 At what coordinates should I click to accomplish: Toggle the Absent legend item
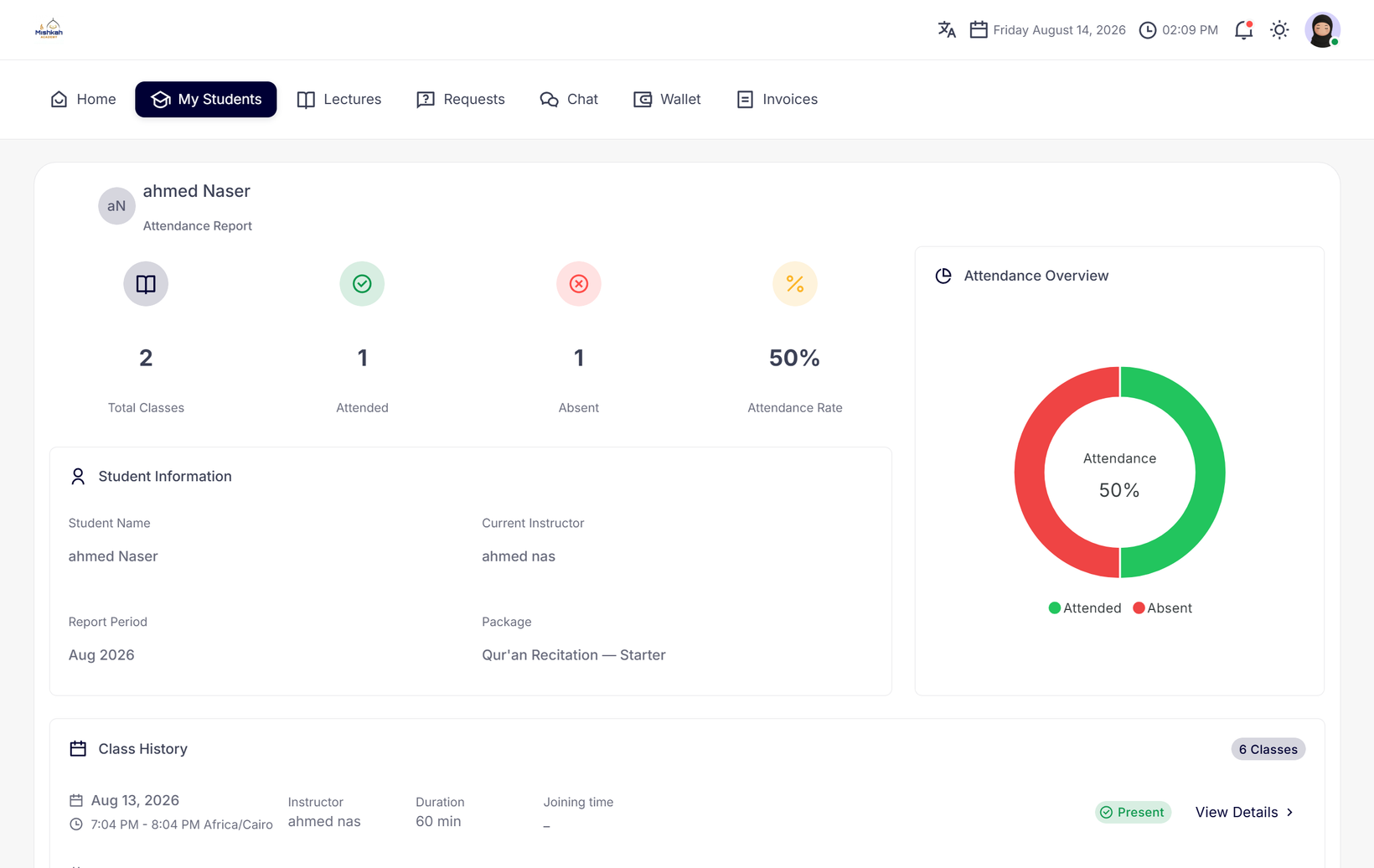click(x=1162, y=608)
